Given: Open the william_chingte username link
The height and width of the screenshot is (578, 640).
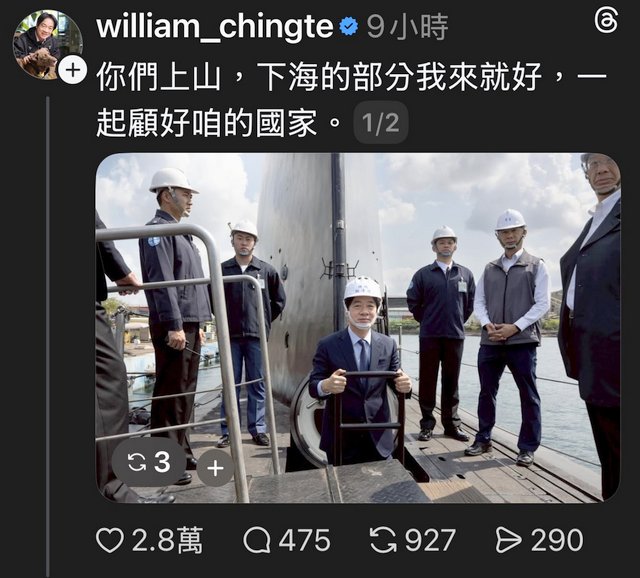Looking at the screenshot, I should click(x=215, y=27).
